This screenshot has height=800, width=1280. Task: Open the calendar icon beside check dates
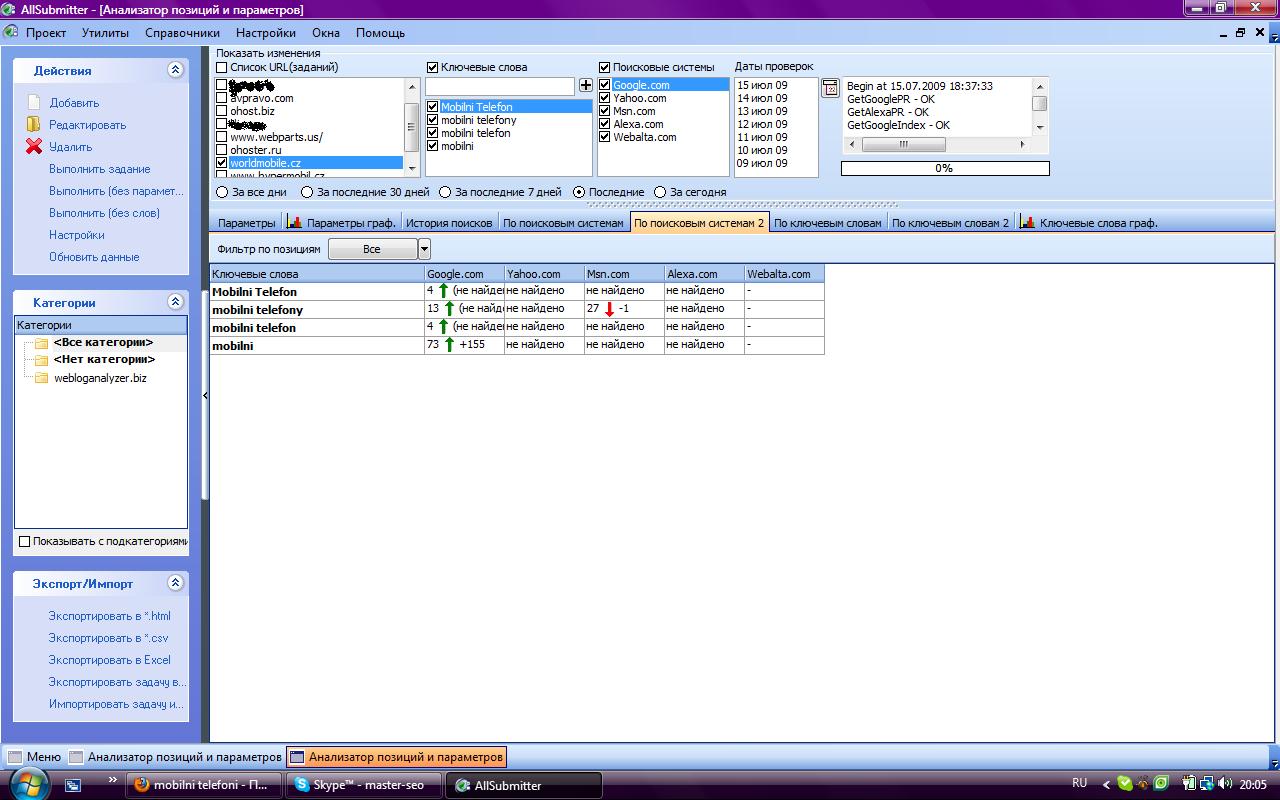[829, 89]
